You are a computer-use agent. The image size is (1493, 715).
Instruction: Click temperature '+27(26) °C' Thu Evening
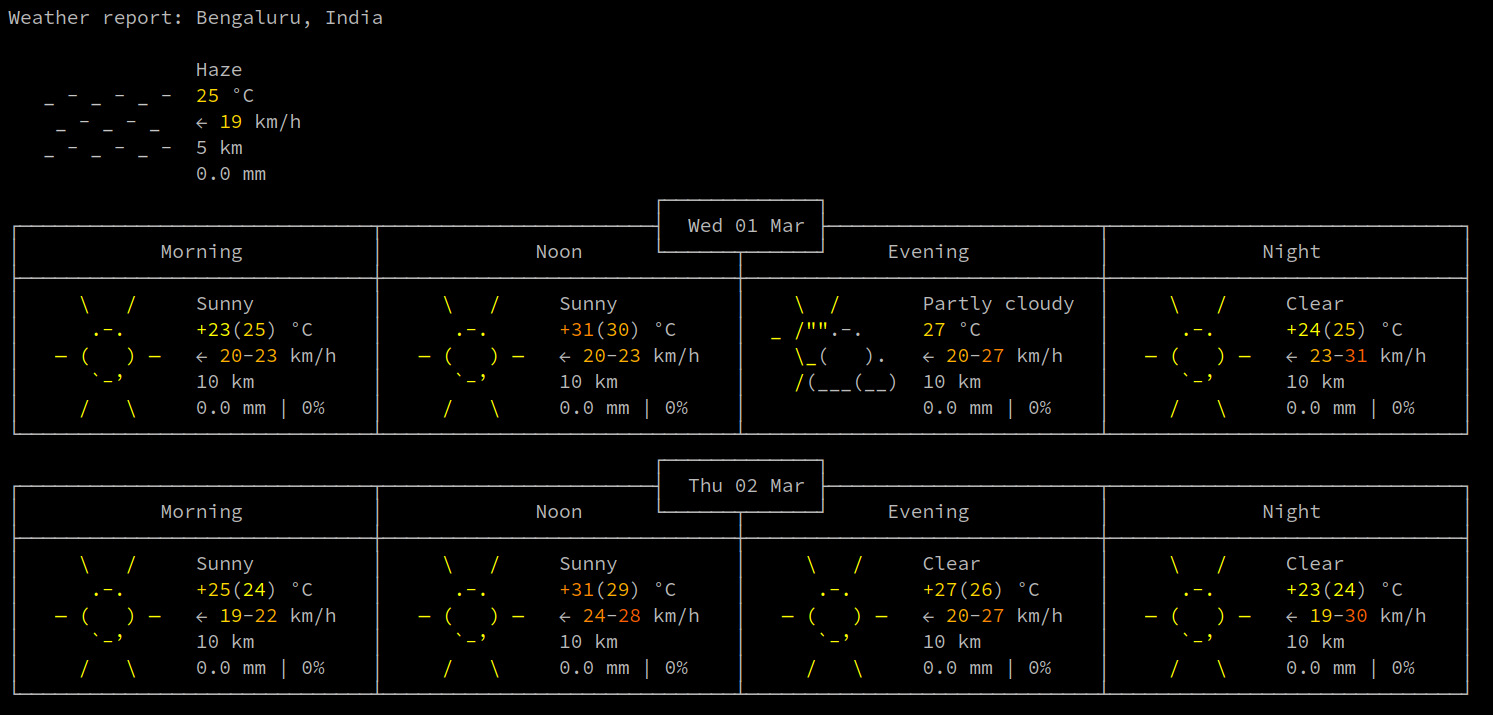click(981, 590)
